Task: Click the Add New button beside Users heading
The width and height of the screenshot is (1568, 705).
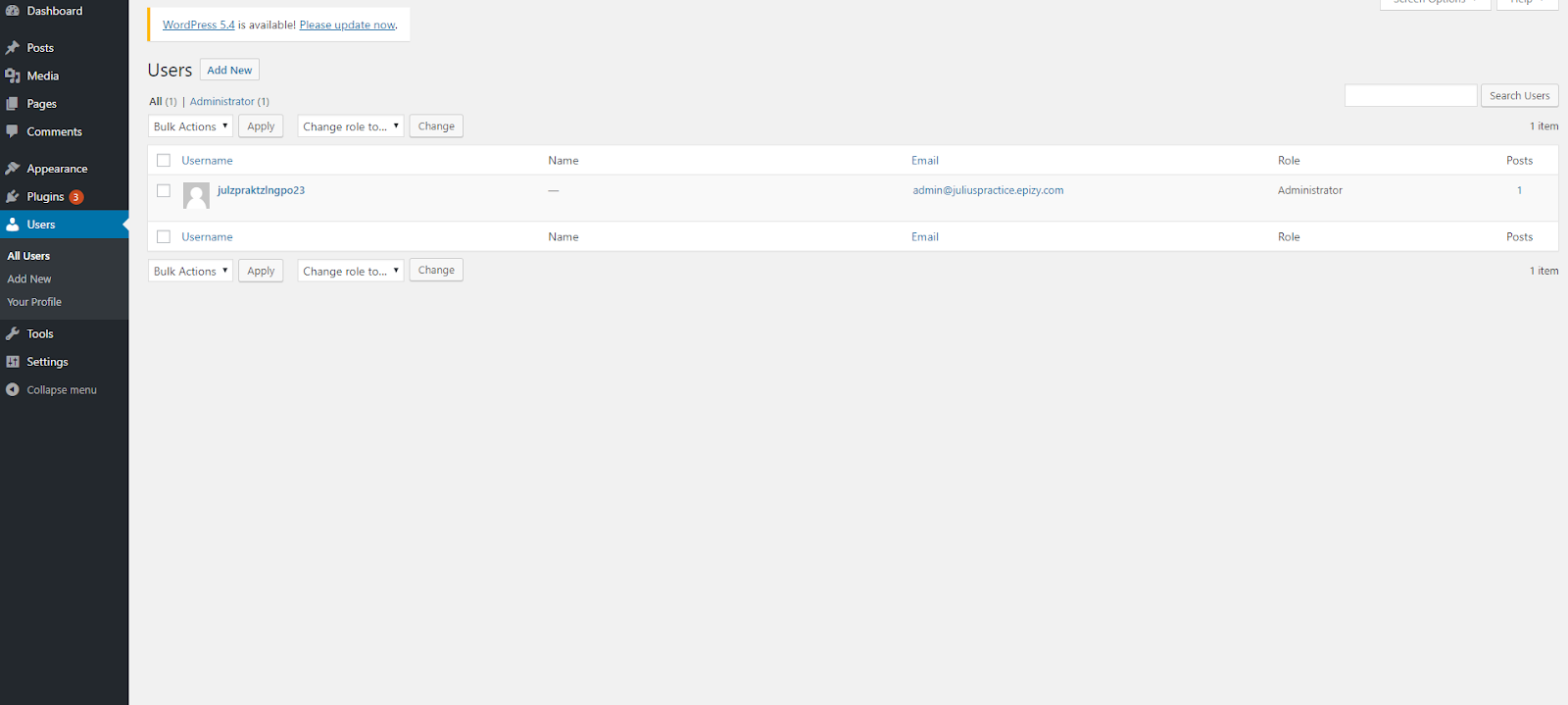Action: pyautogui.click(x=229, y=70)
